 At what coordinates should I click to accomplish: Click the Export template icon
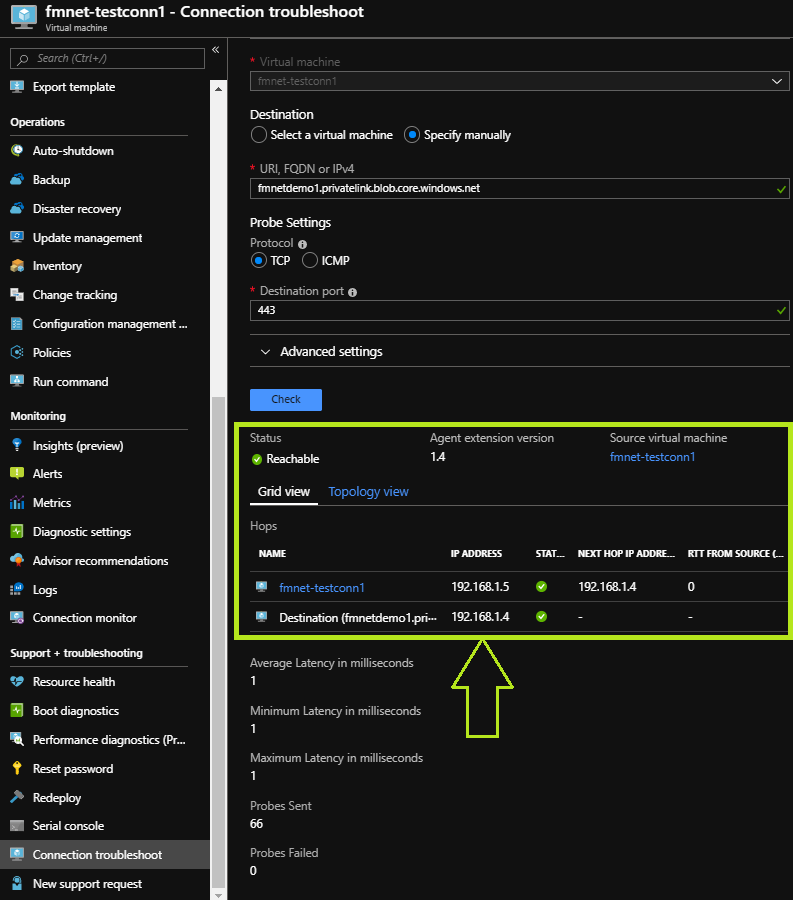(17, 87)
